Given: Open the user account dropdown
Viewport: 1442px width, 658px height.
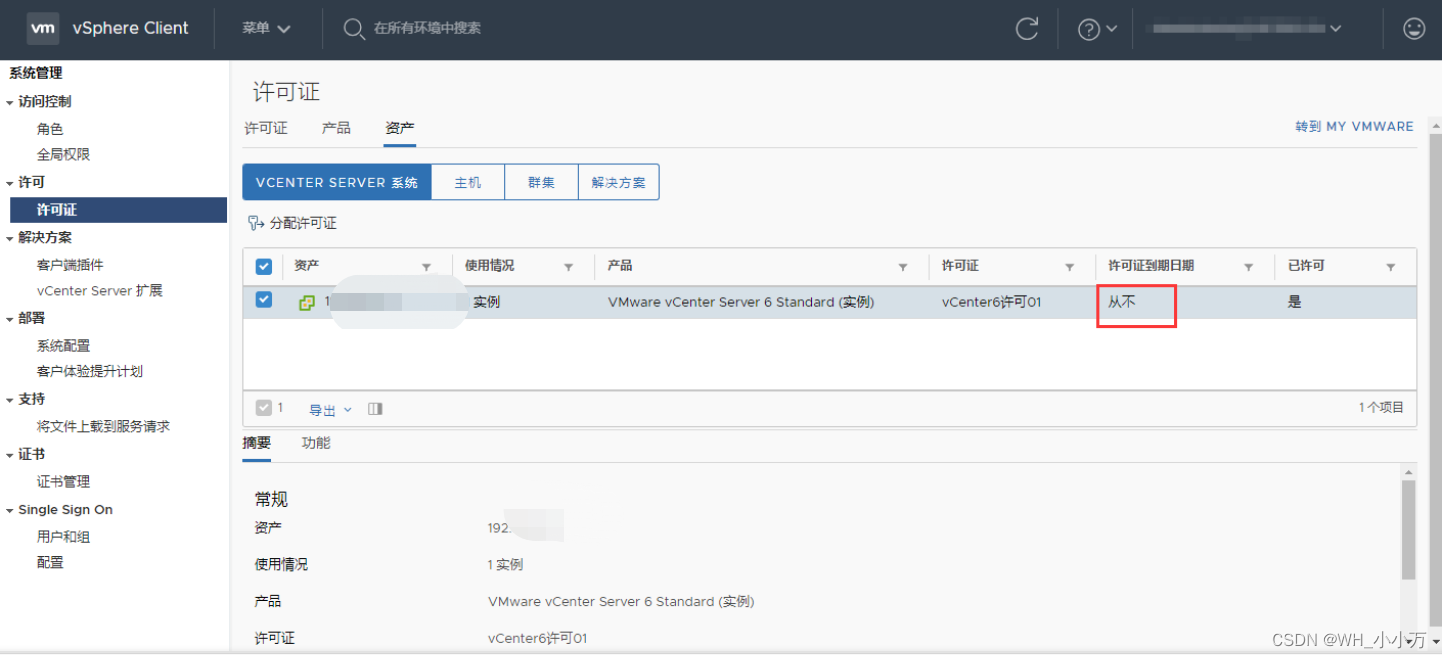Looking at the screenshot, I should (x=1246, y=29).
